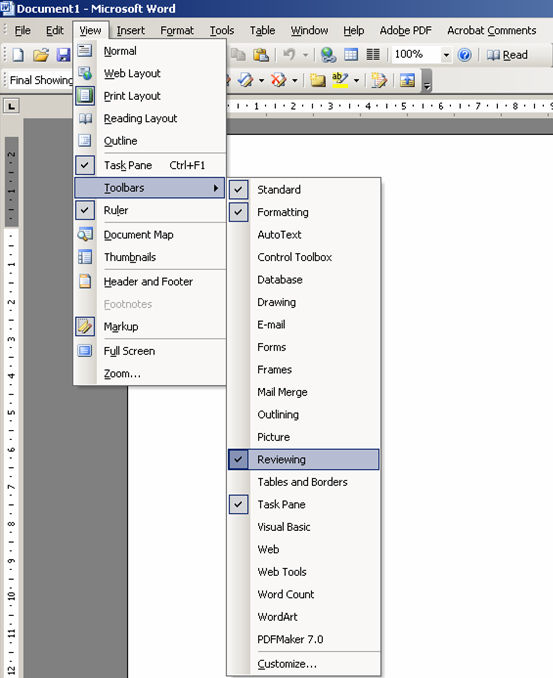
Task: Uncheck the Standard toolbar
Action: point(304,189)
